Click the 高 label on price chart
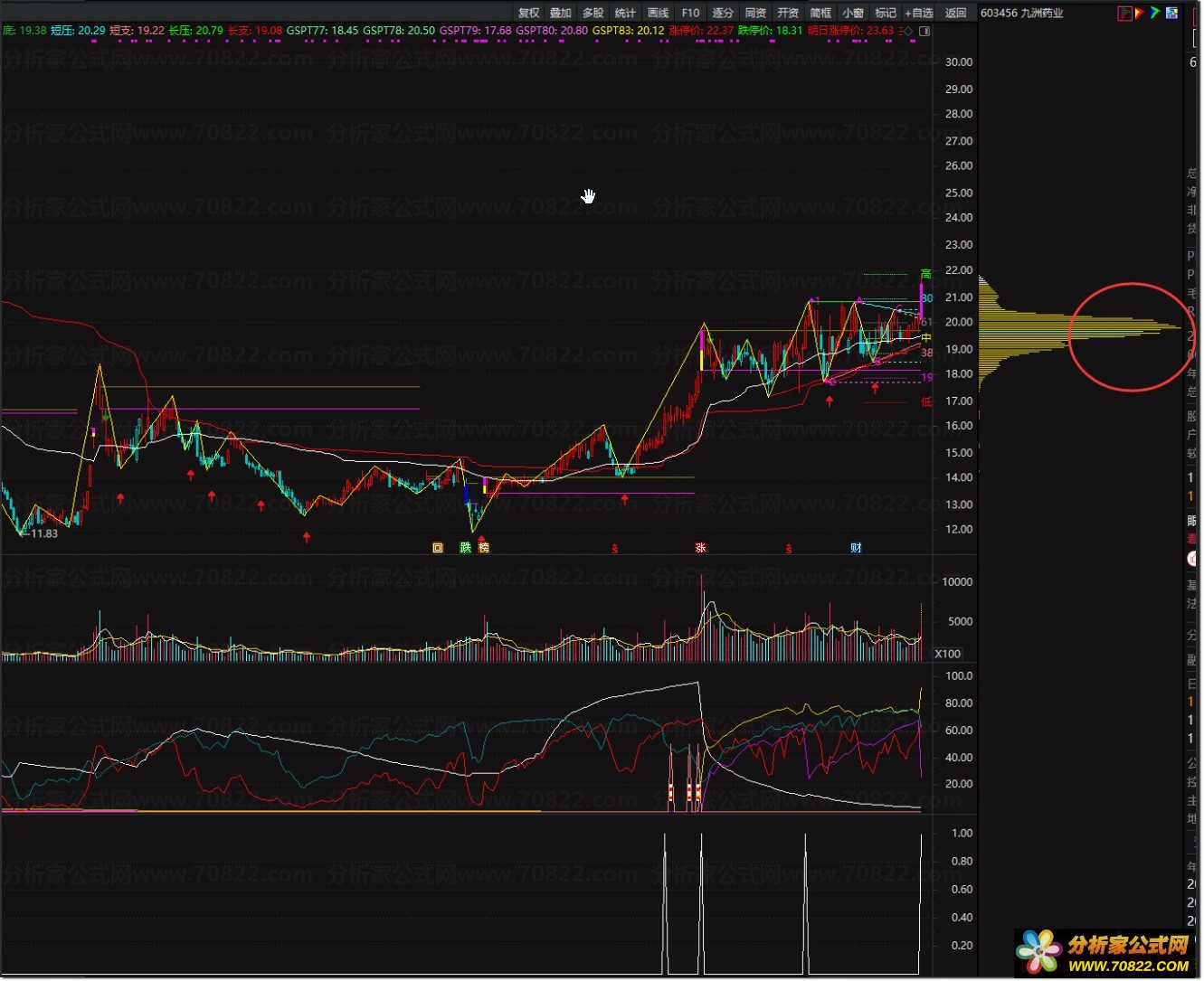The image size is (1204, 981). 925,274
